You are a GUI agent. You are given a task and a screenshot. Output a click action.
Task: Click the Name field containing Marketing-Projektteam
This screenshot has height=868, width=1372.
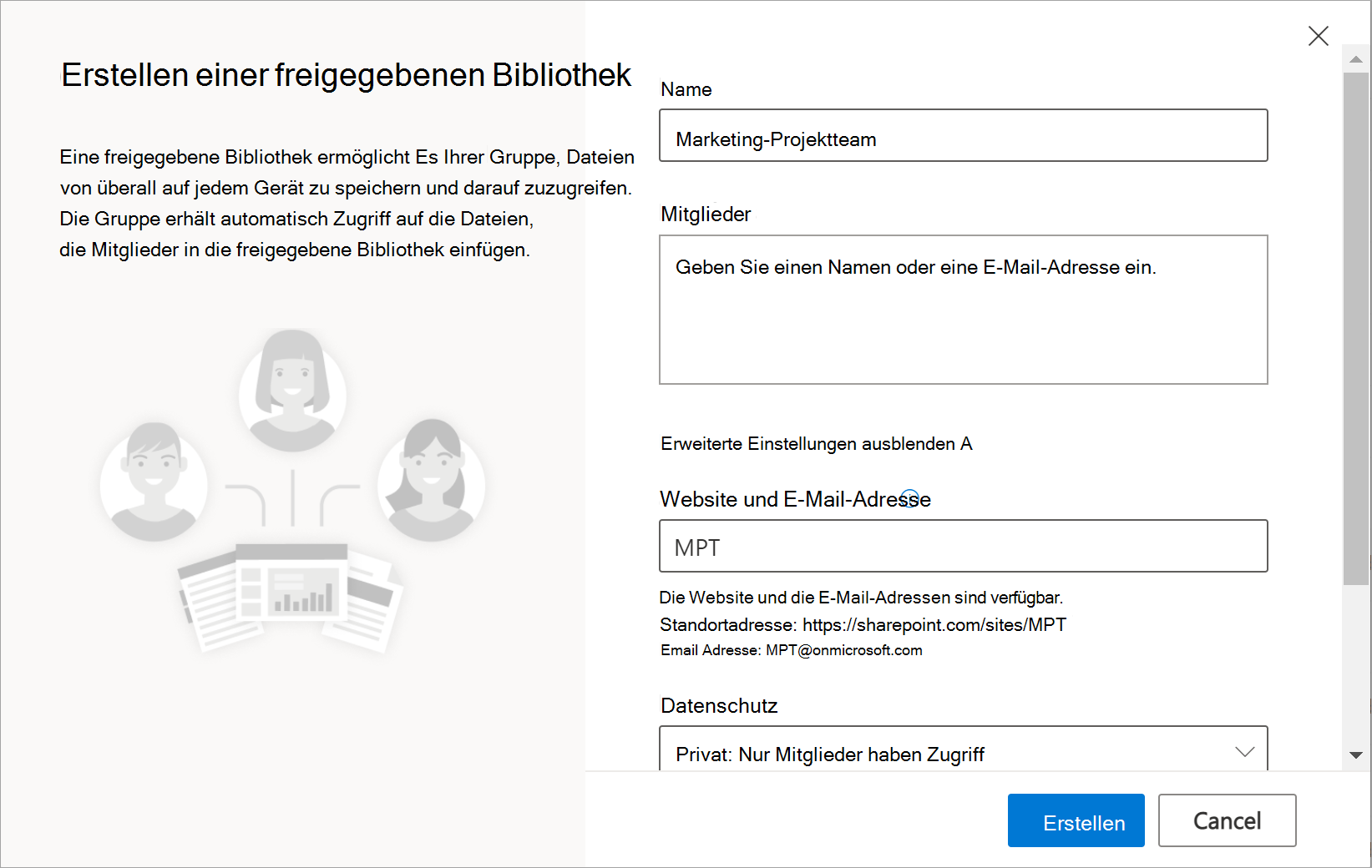pos(963,135)
